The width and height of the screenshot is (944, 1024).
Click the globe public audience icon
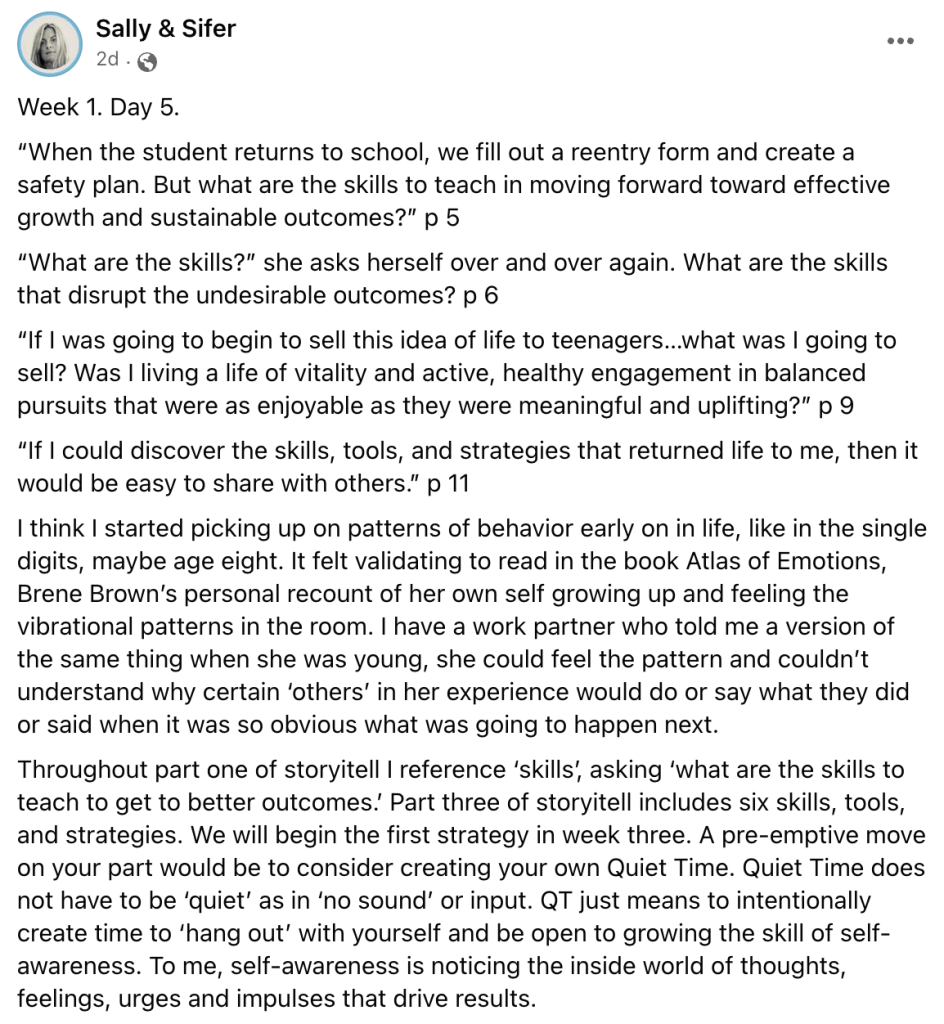click(146, 61)
